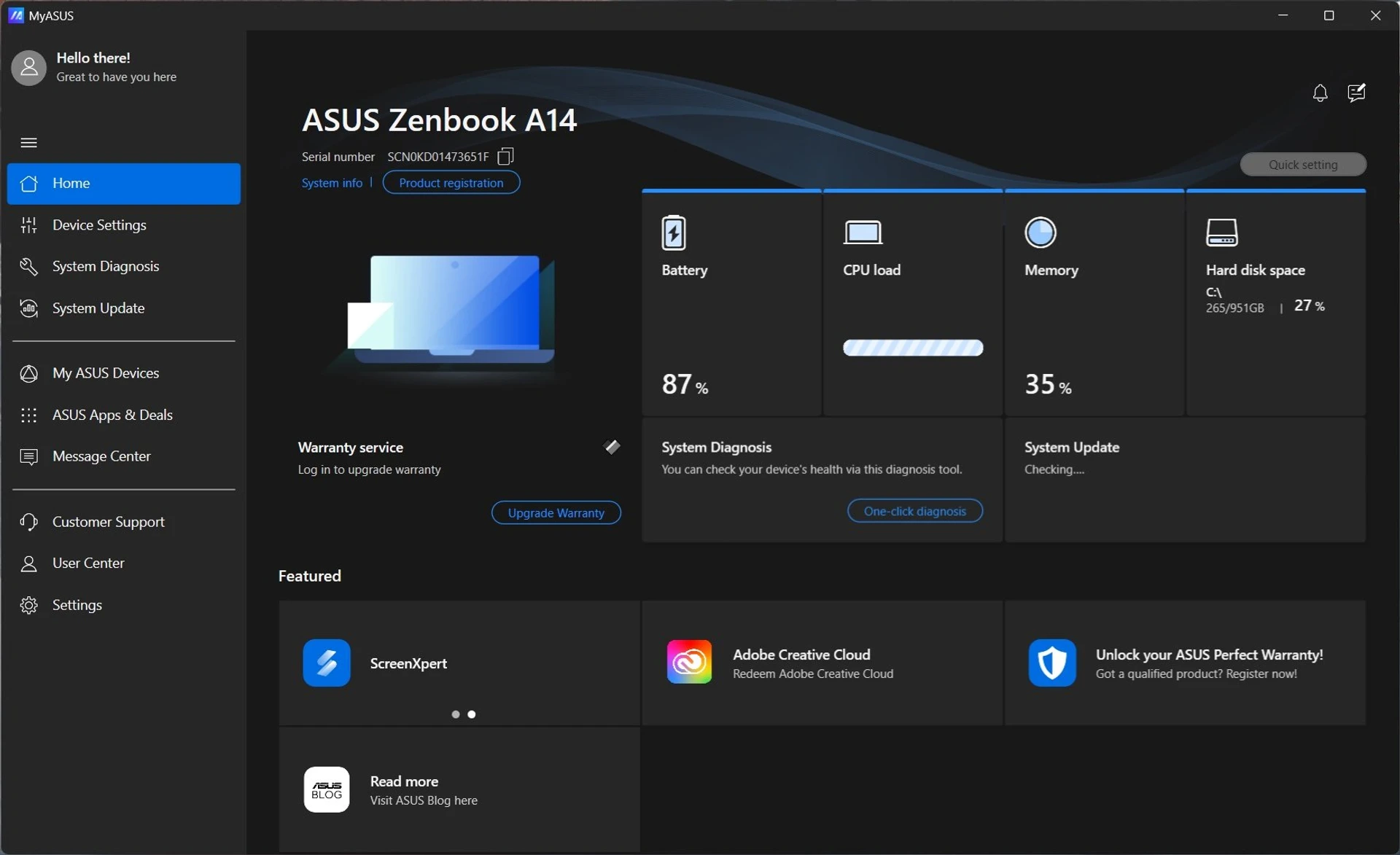Click the Battery status icon
The width and height of the screenshot is (1400, 855).
pos(673,233)
